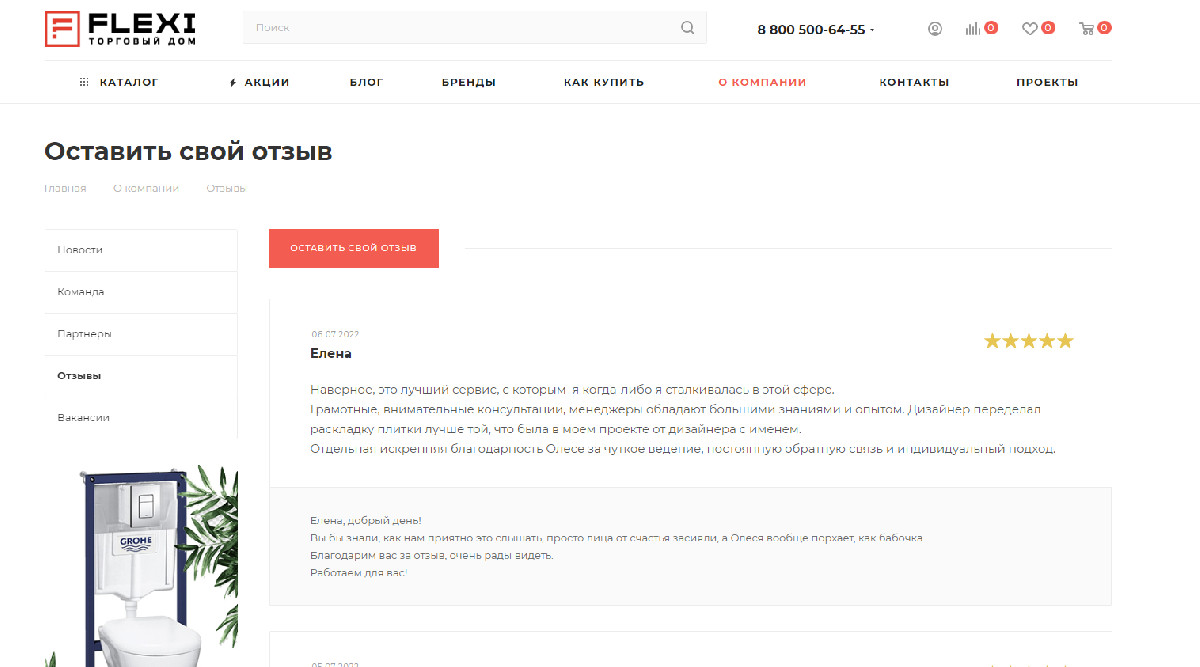Select Отзывы in the sidebar
This screenshot has width=1200, height=667.
[x=141, y=376]
